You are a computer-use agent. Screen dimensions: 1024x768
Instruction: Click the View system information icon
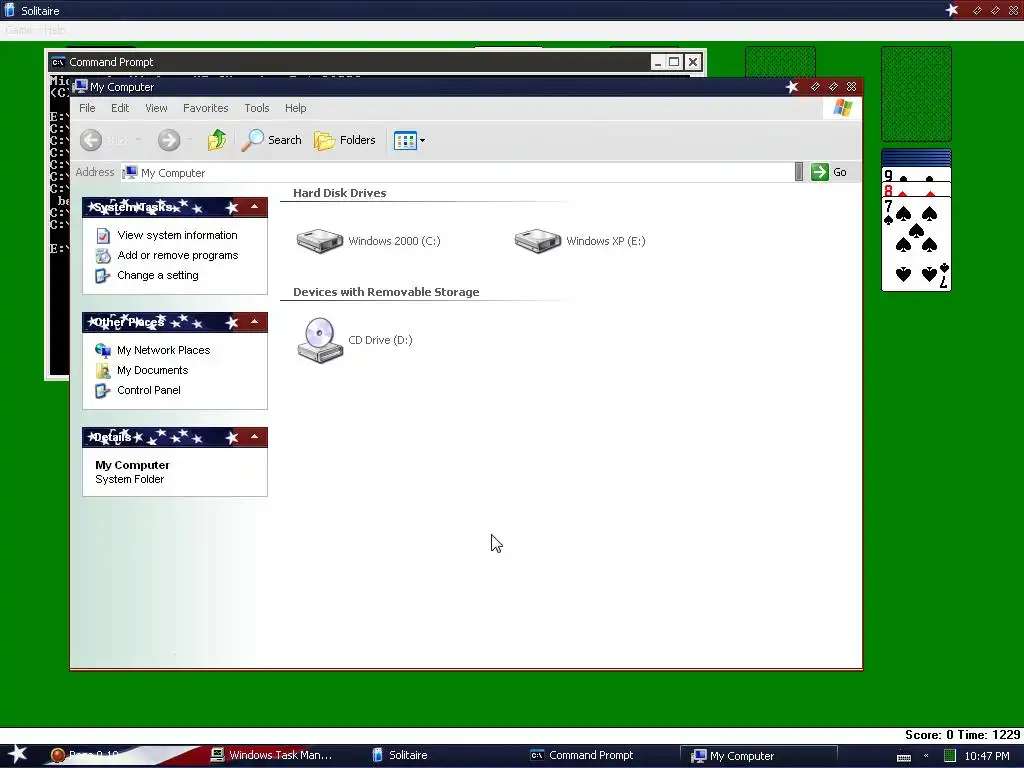coord(103,235)
